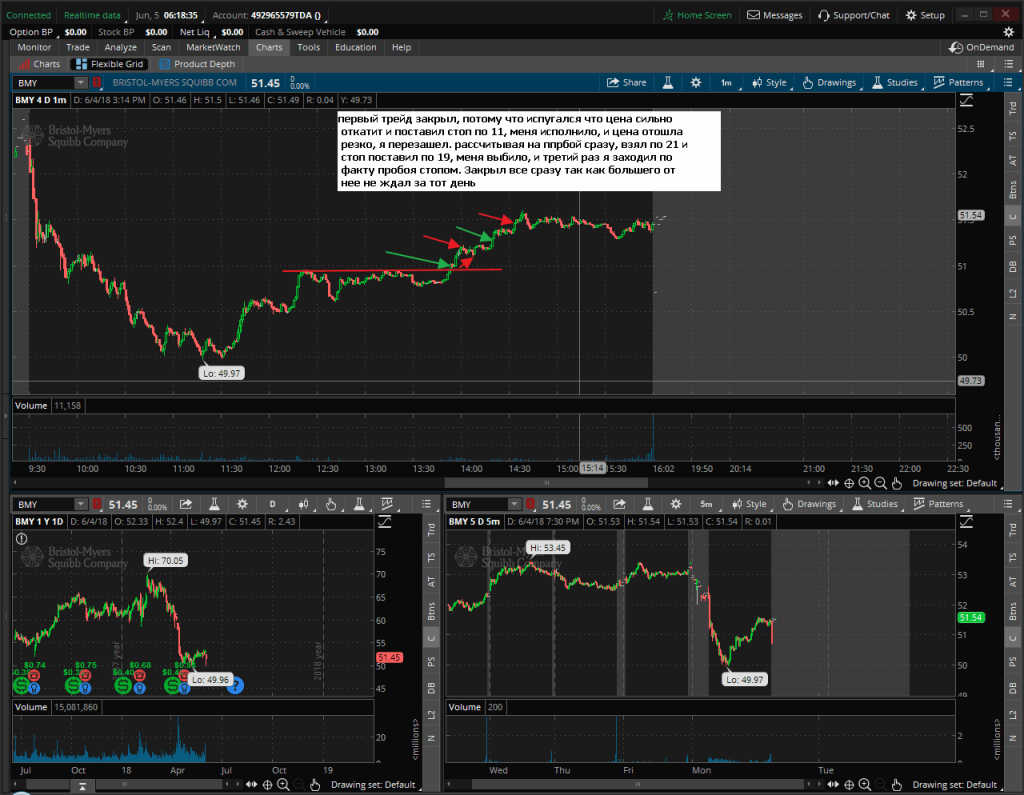This screenshot has width=1024, height=795.
Task: Toggle the Flexible Grid view
Action: (110, 64)
